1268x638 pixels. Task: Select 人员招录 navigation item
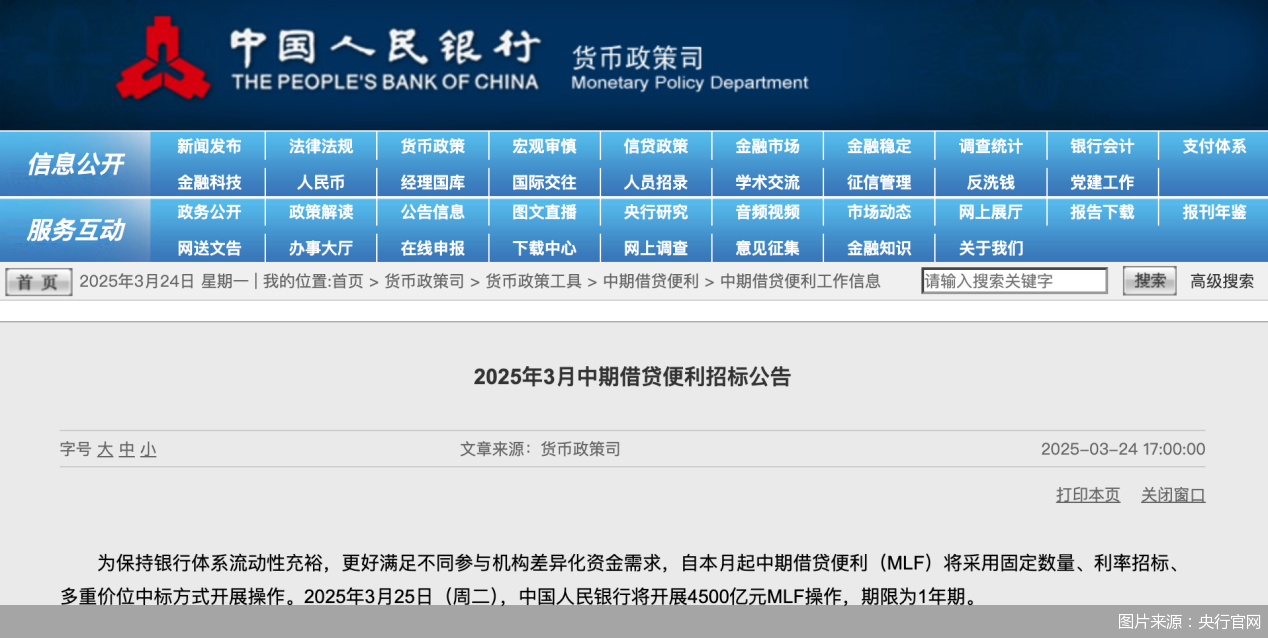[x=656, y=182]
